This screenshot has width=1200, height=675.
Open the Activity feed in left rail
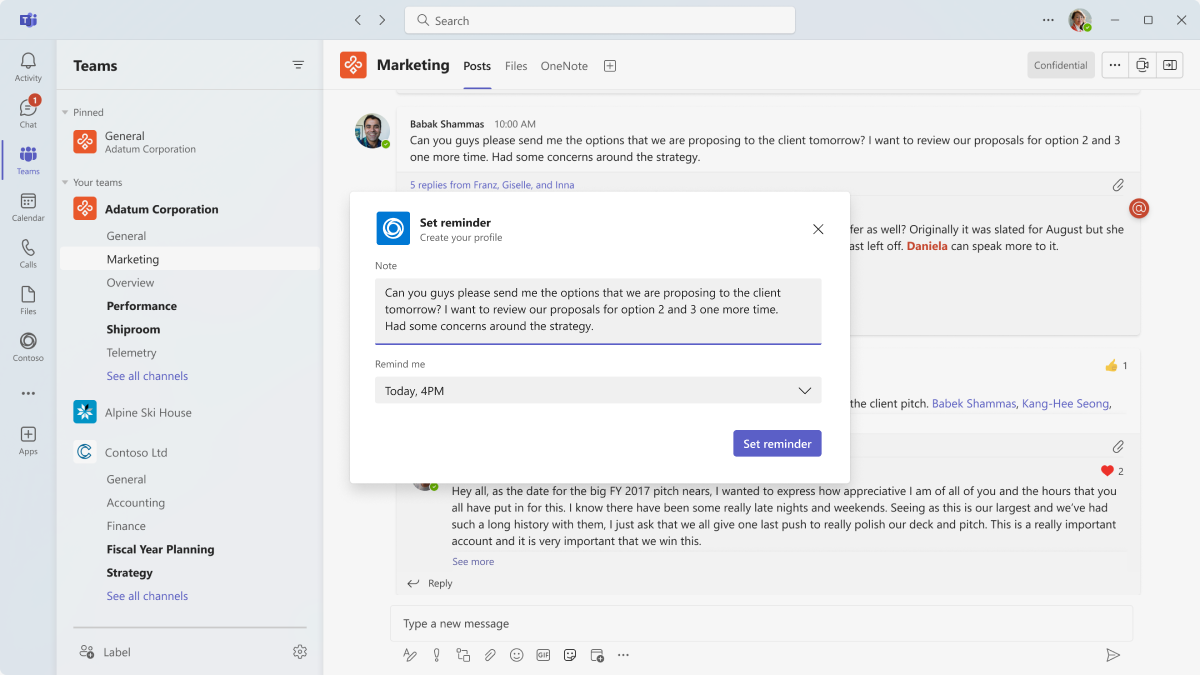click(28, 66)
